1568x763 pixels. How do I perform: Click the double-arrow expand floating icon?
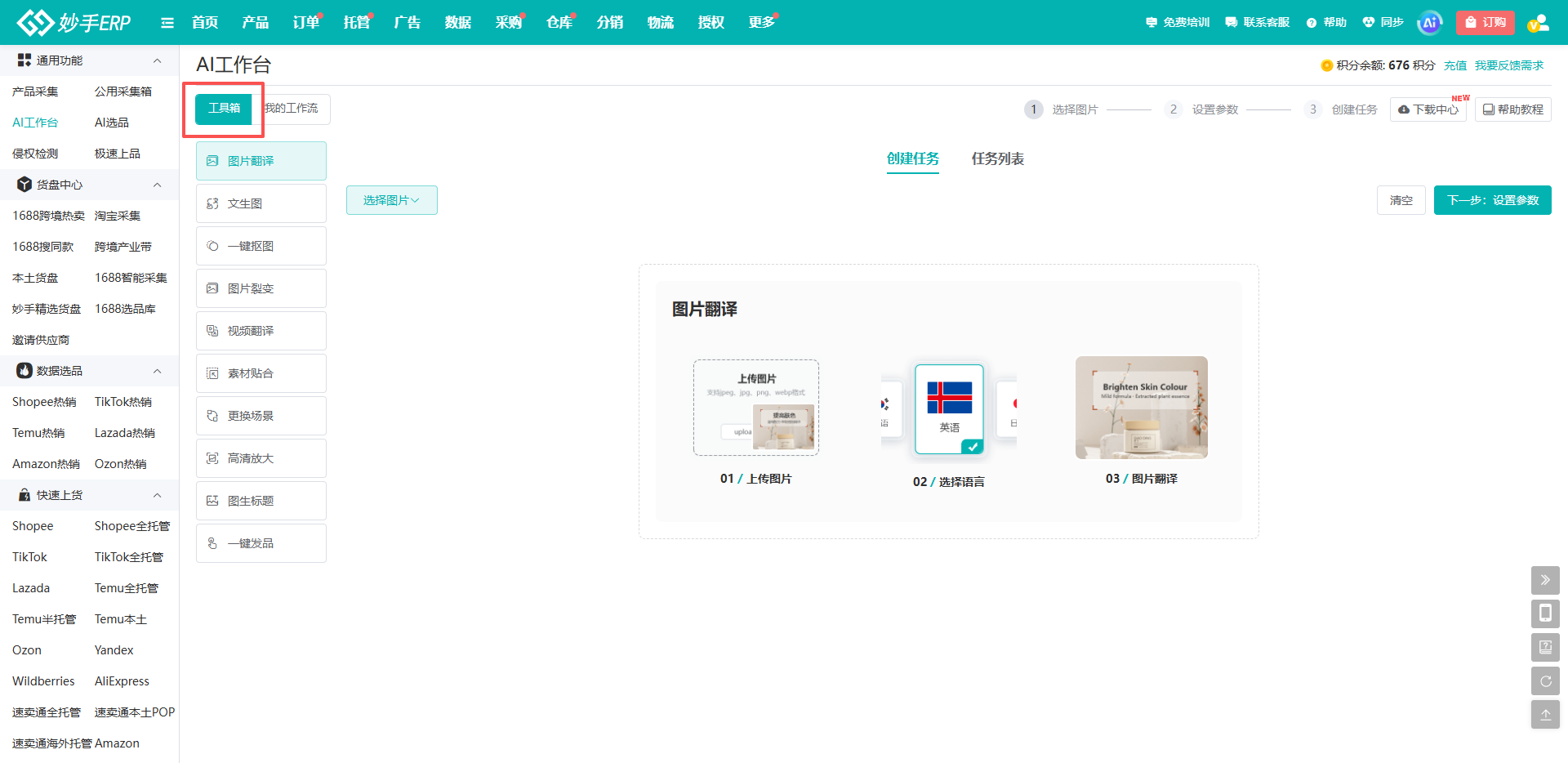[1545, 580]
